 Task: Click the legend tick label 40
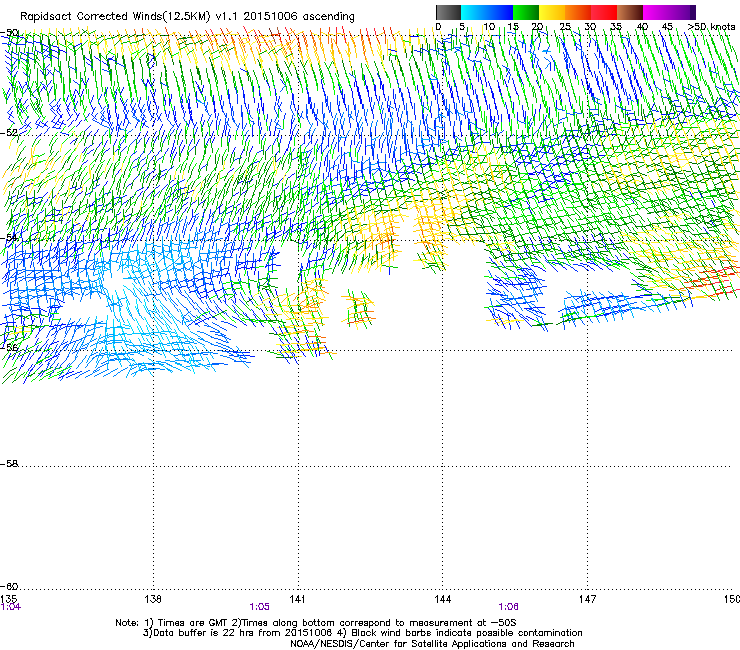pos(642,27)
